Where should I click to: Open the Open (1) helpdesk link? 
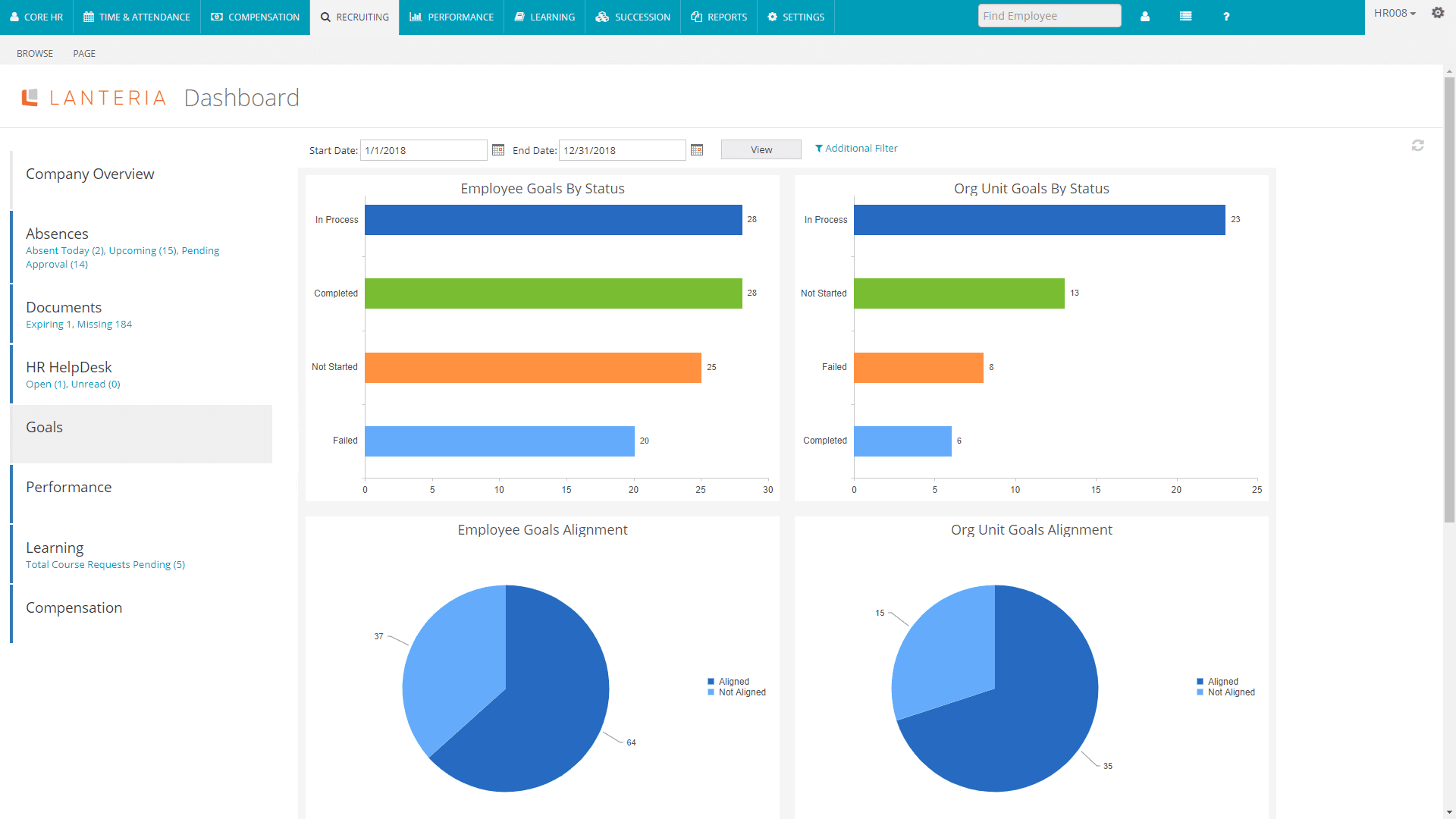(x=46, y=384)
